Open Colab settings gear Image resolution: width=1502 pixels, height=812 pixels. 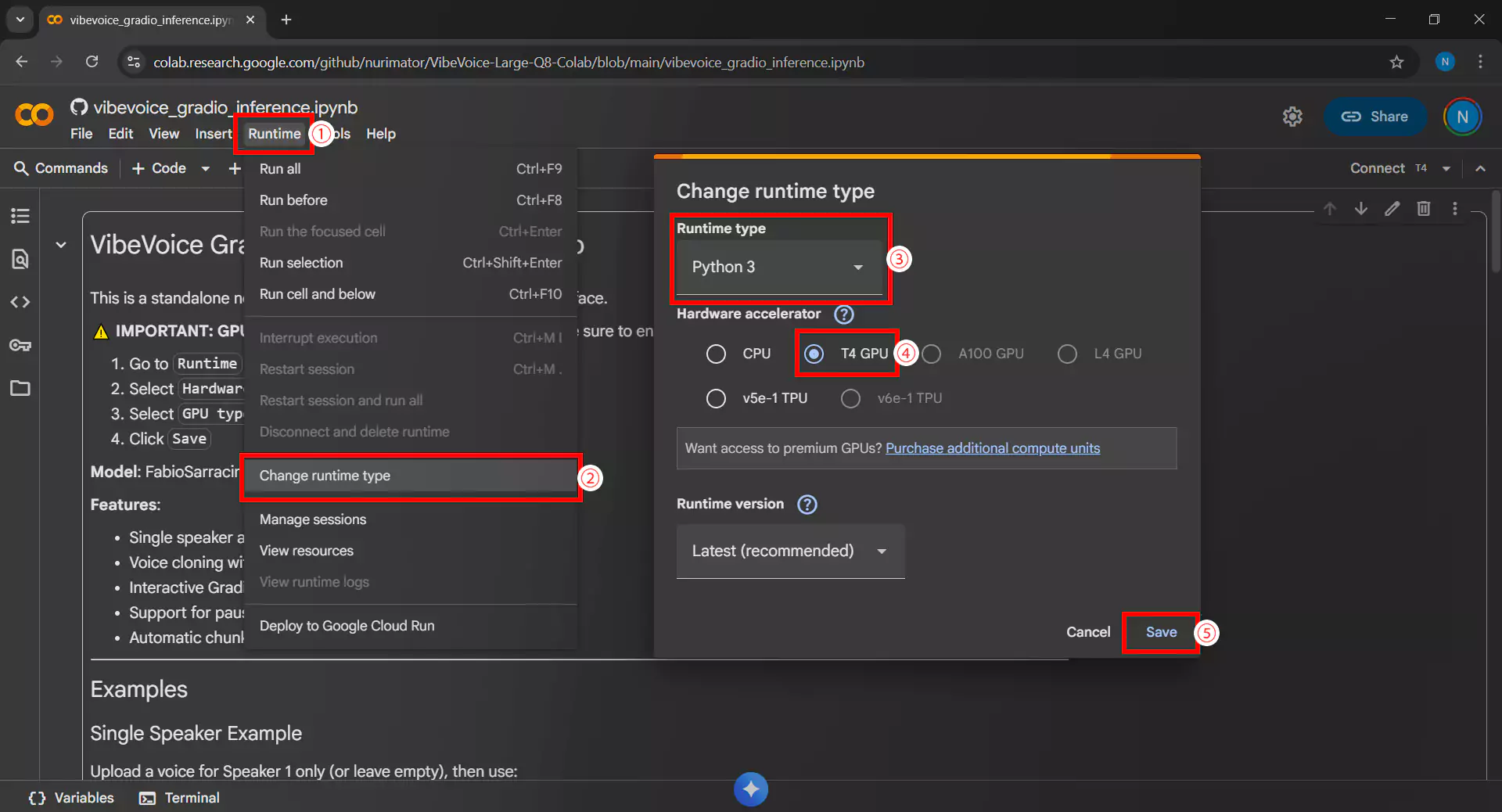click(x=1292, y=117)
